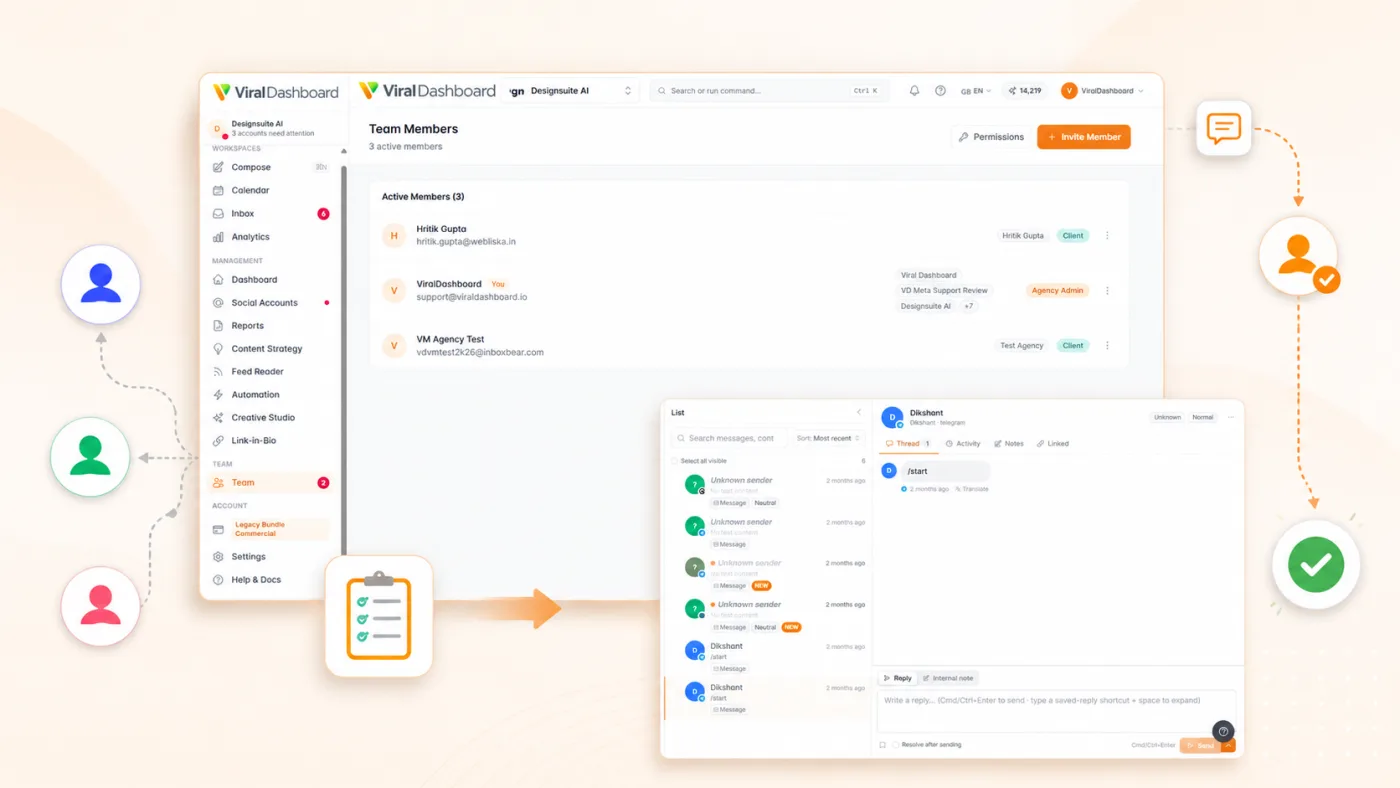Viewport: 1400px width, 788px height.
Task: Open the three-dot menu in the Dikshant conversation header
Action: click(1231, 417)
